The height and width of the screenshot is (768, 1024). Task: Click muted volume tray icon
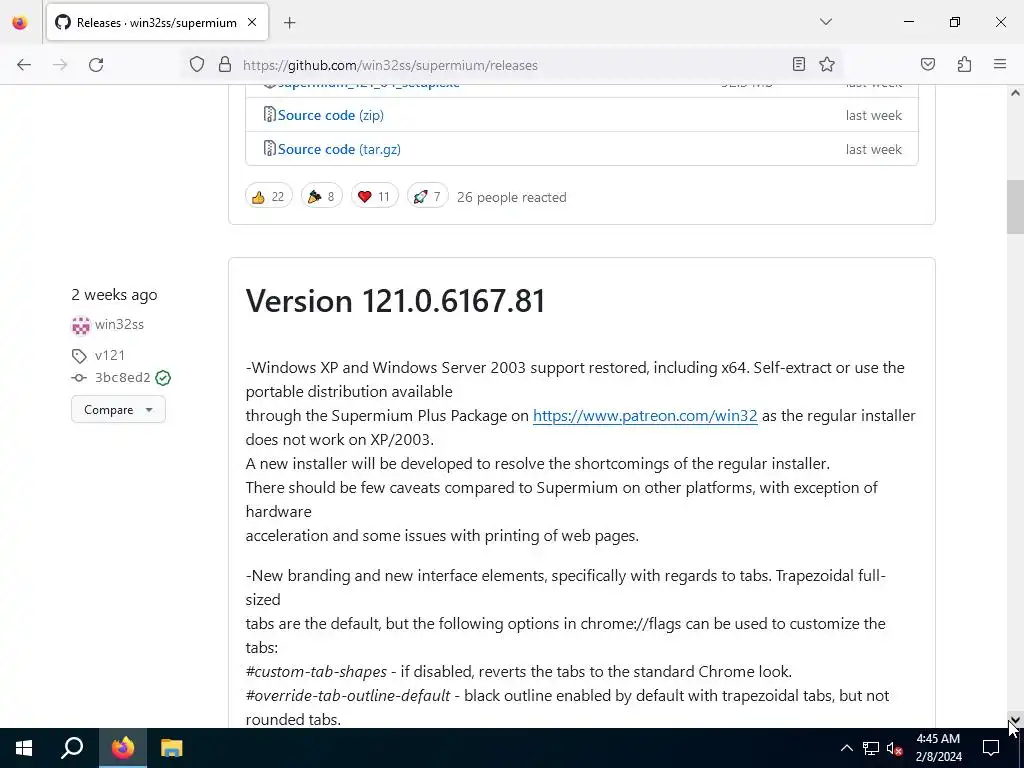pos(895,748)
